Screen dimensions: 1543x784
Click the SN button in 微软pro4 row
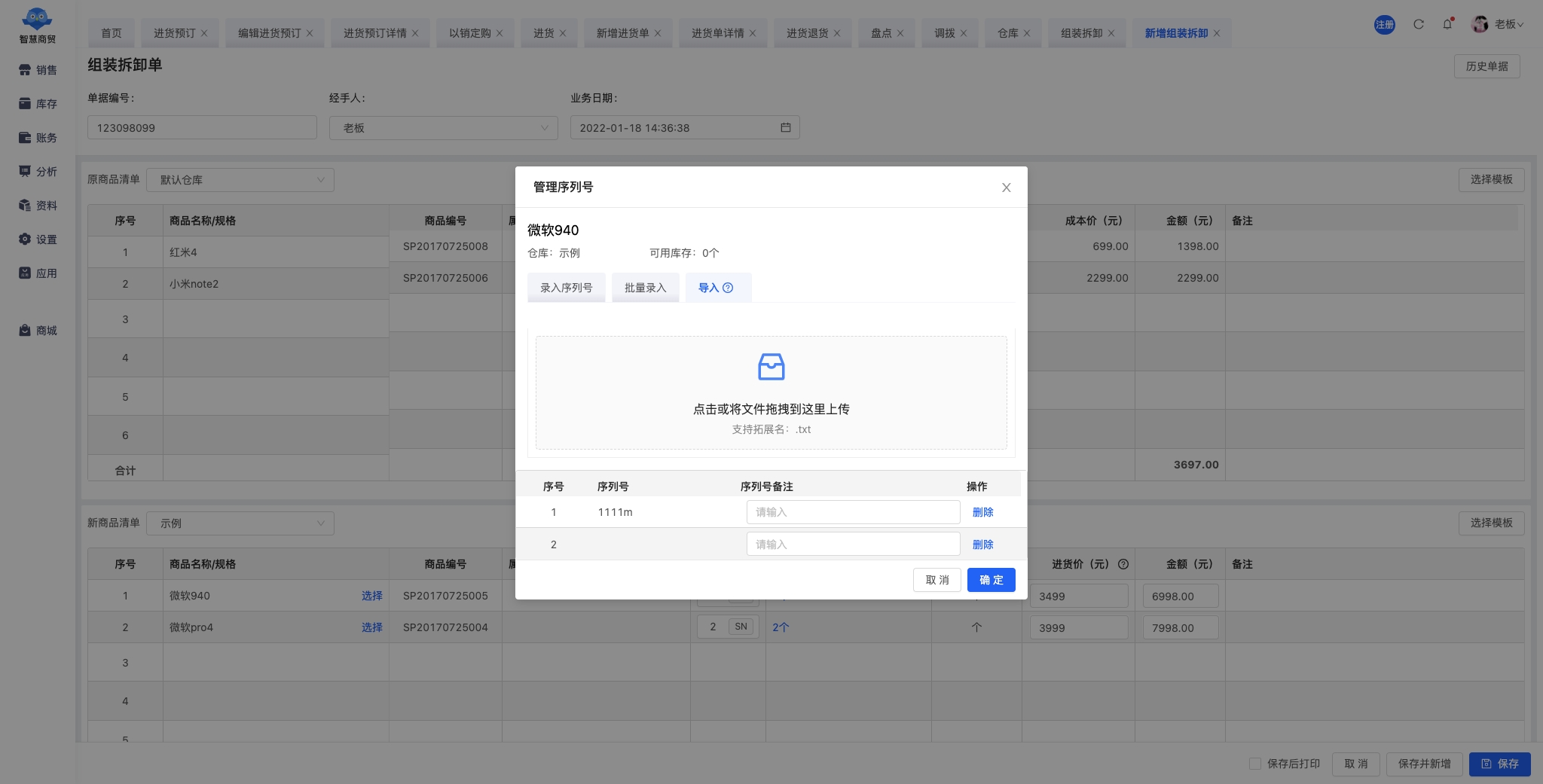pos(741,627)
